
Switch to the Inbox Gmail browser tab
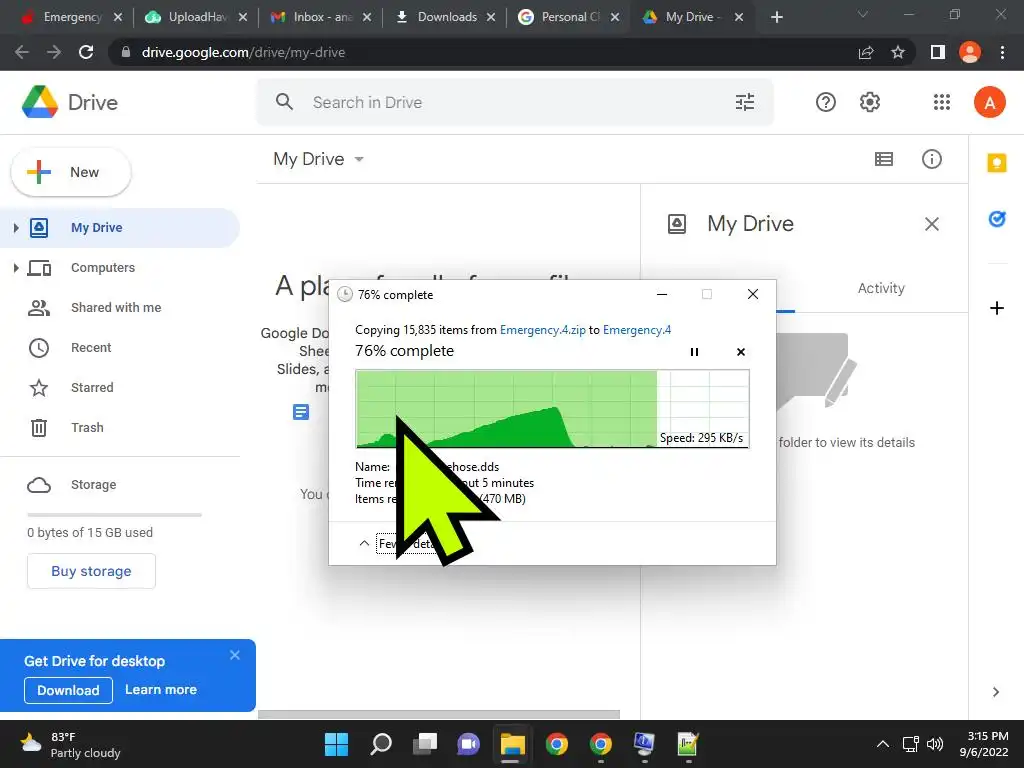[321, 17]
